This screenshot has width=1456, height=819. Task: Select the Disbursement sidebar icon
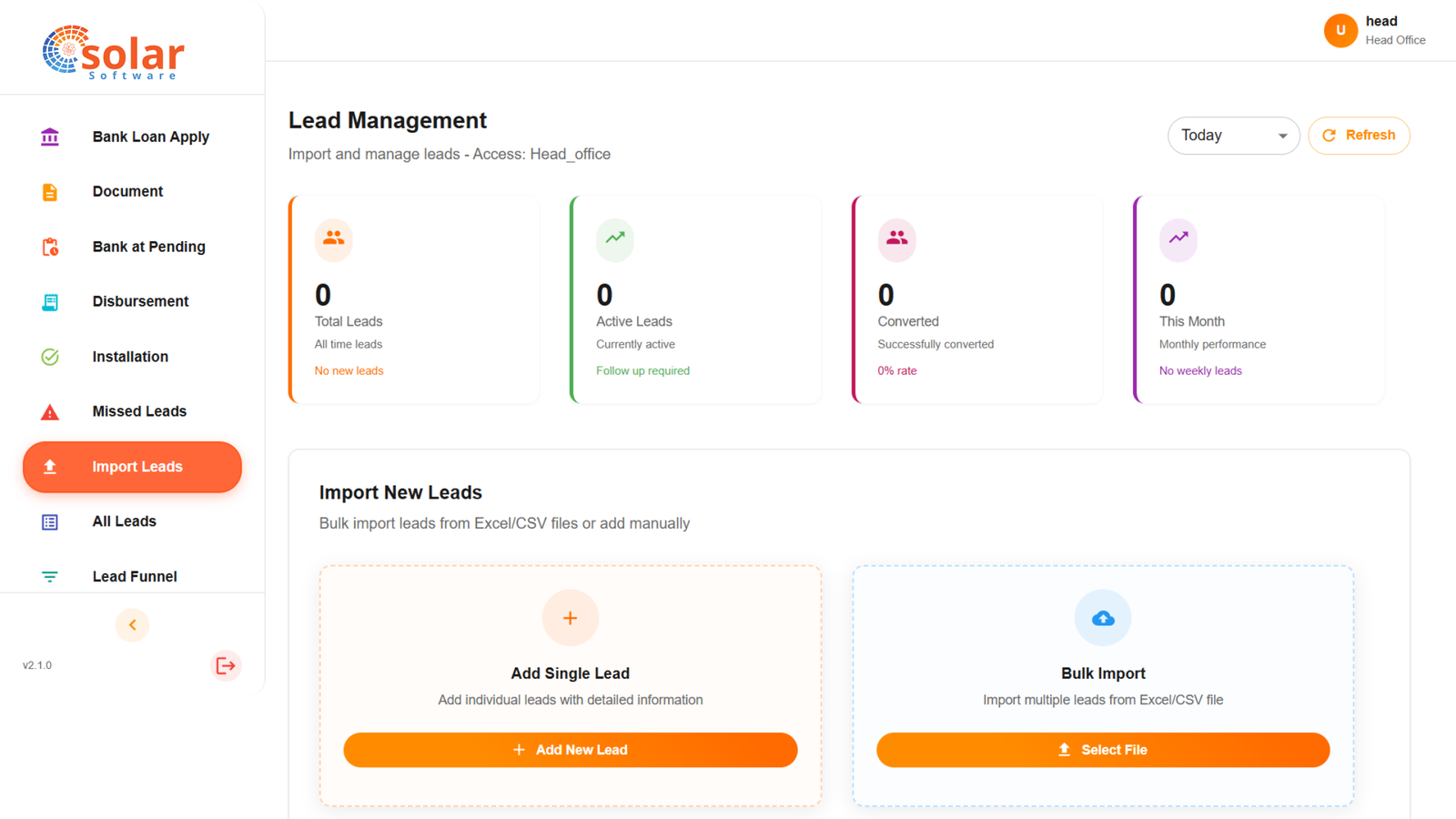coord(49,301)
